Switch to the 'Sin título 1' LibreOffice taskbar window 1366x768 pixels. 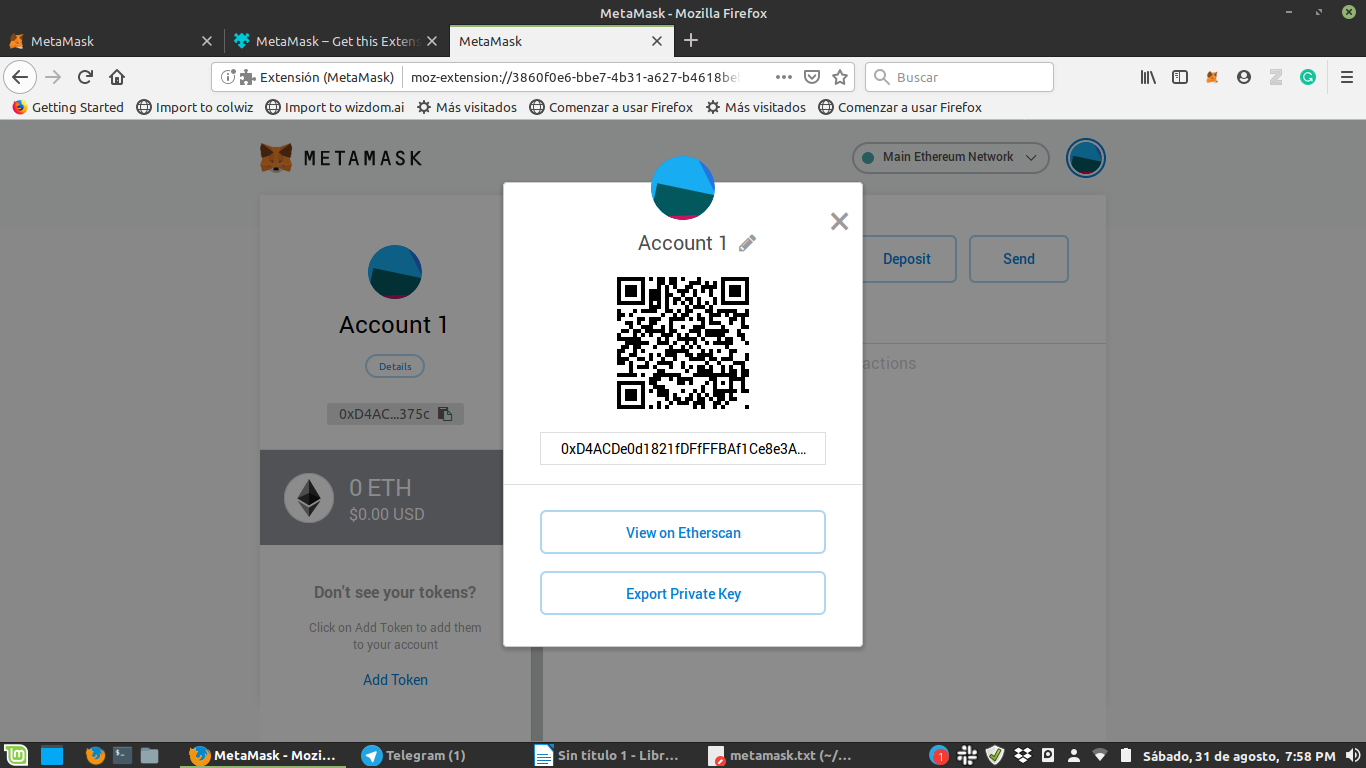(608, 755)
